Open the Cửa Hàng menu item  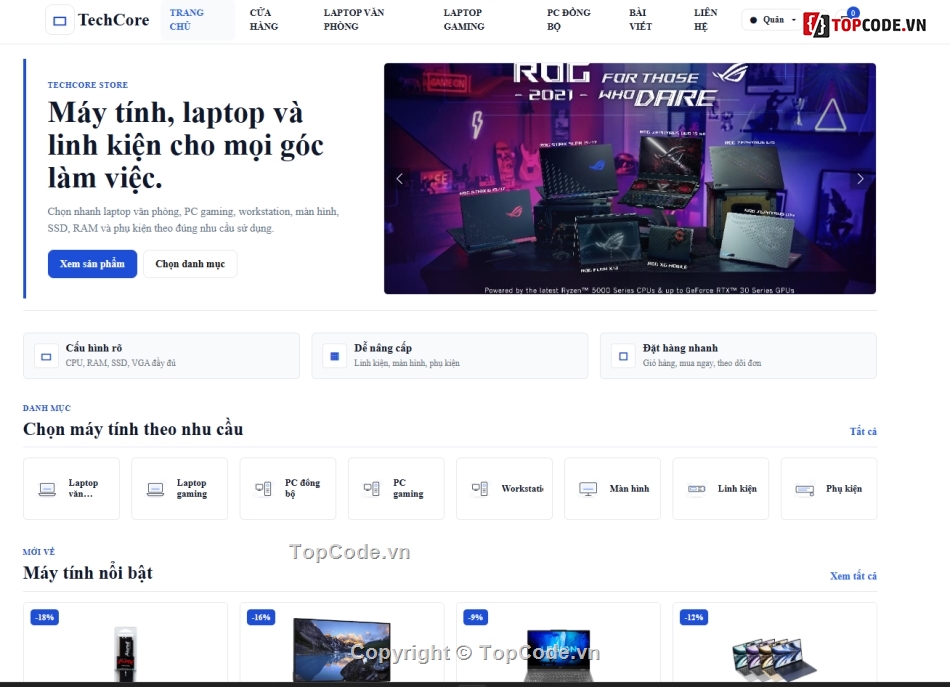tap(264, 19)
